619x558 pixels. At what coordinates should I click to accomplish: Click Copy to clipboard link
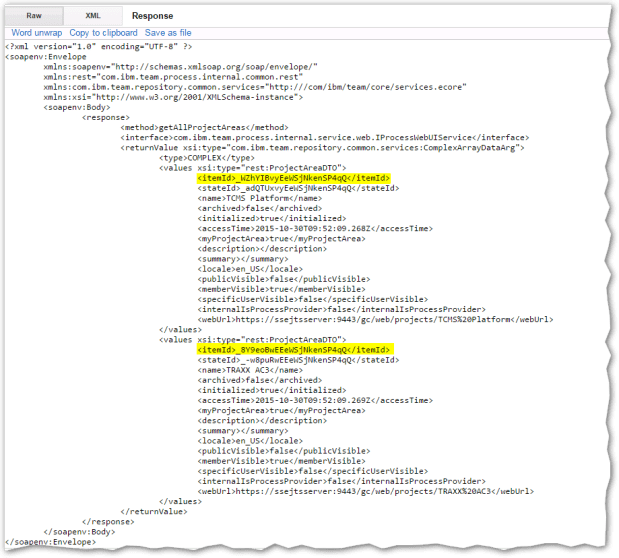[103, 33]
